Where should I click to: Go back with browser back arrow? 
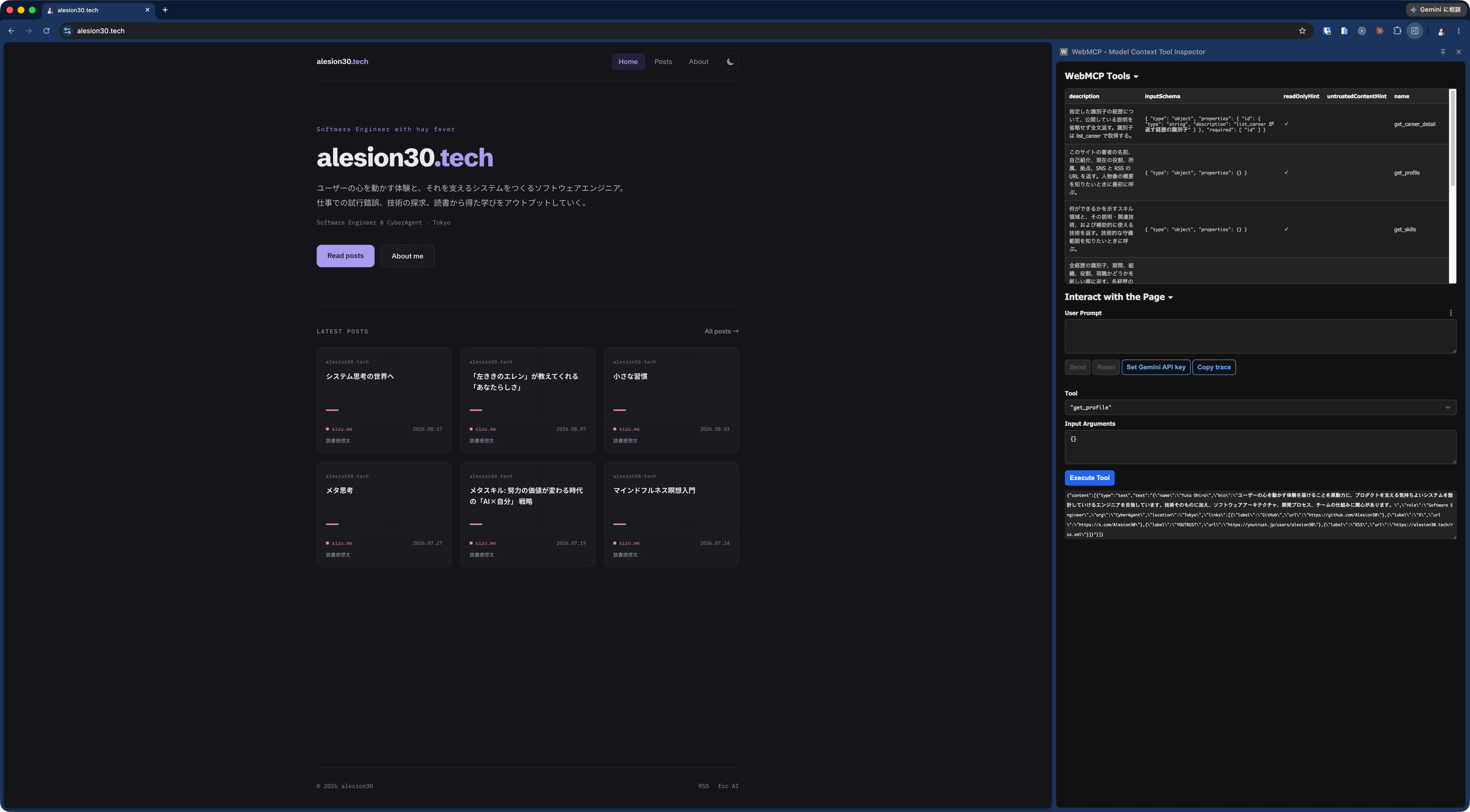pyautogui.click(x=11, y=31)
